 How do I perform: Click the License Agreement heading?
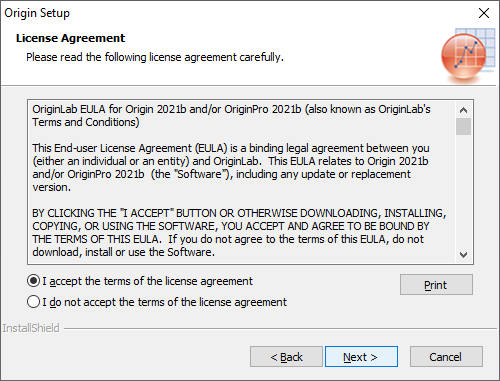click(70, 38)
